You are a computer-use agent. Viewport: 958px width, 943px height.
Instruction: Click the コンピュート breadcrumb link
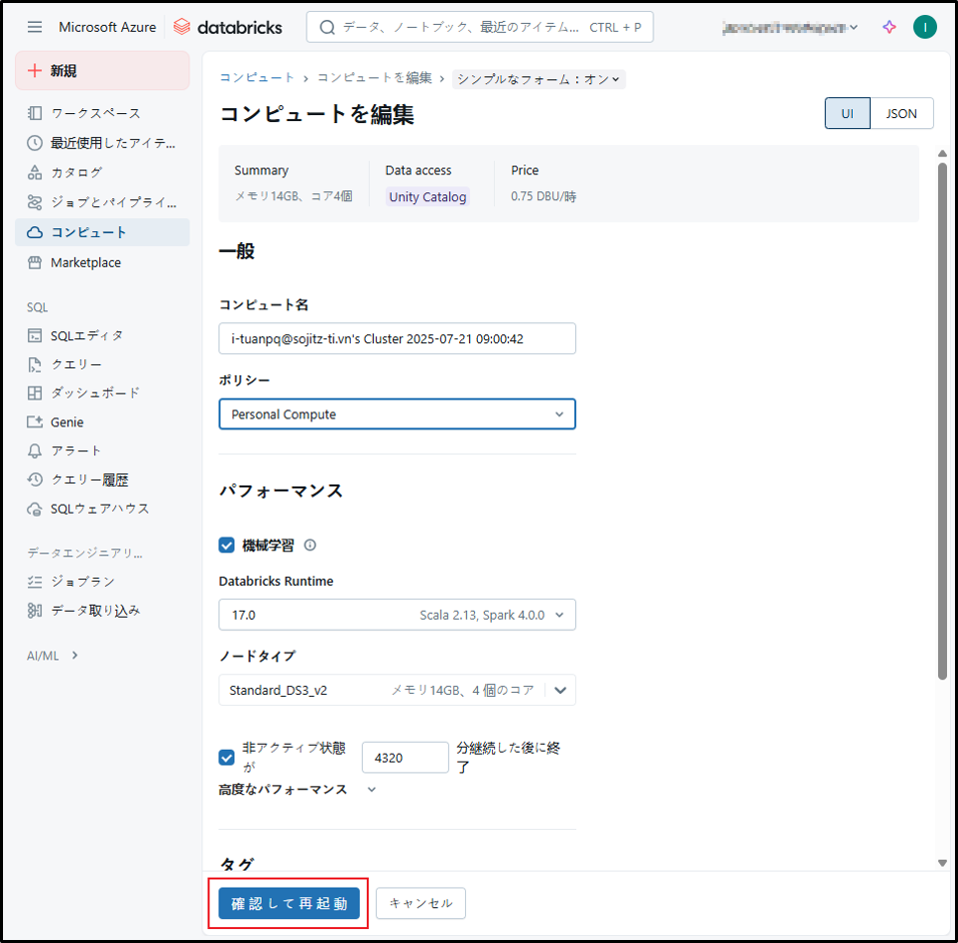click(x=257, y=78)
